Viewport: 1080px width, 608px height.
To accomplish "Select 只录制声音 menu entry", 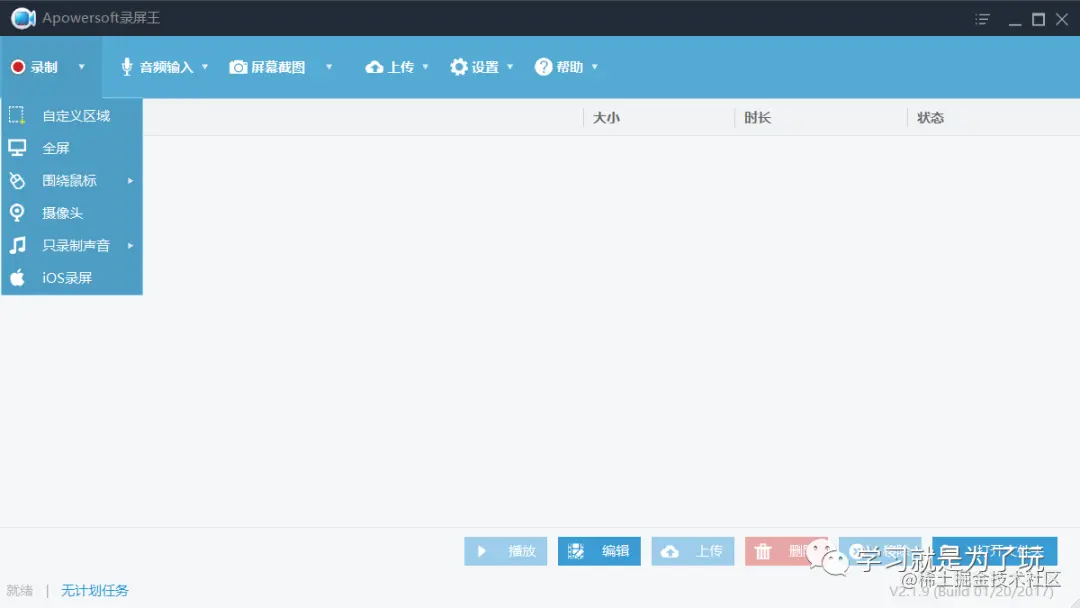I will (x=72, y=245).
